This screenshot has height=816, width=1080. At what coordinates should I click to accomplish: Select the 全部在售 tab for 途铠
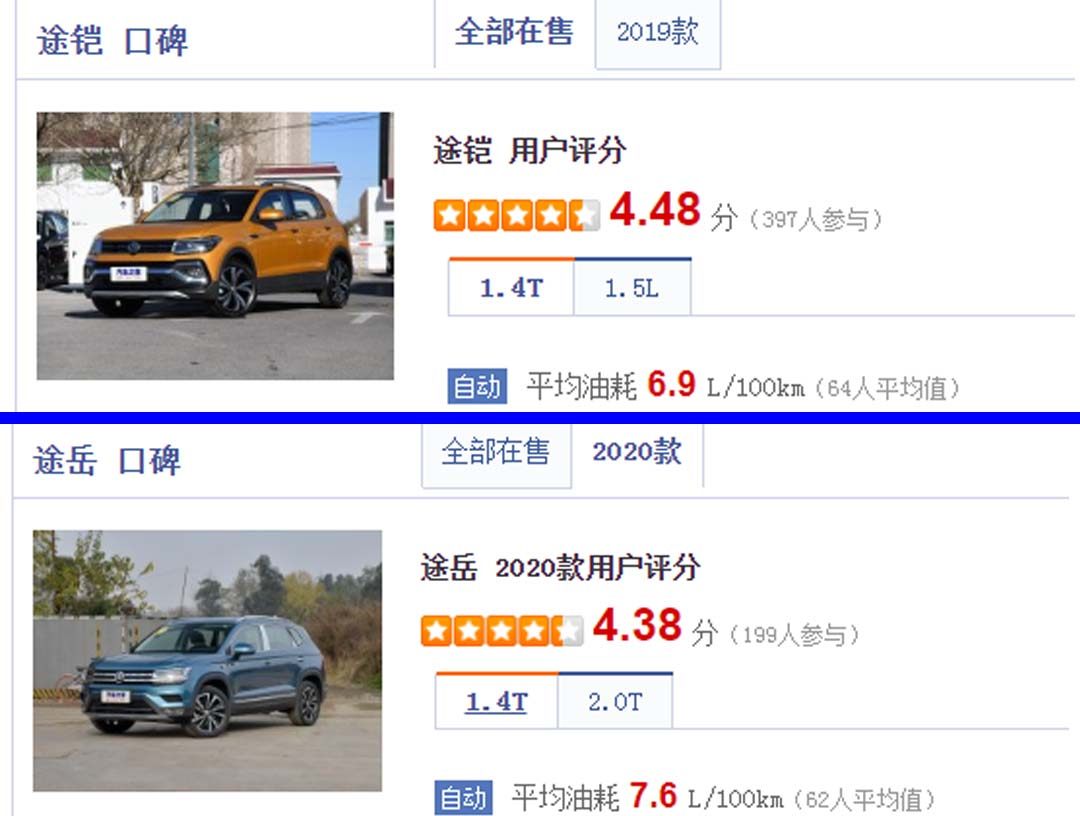coord(514,32)
